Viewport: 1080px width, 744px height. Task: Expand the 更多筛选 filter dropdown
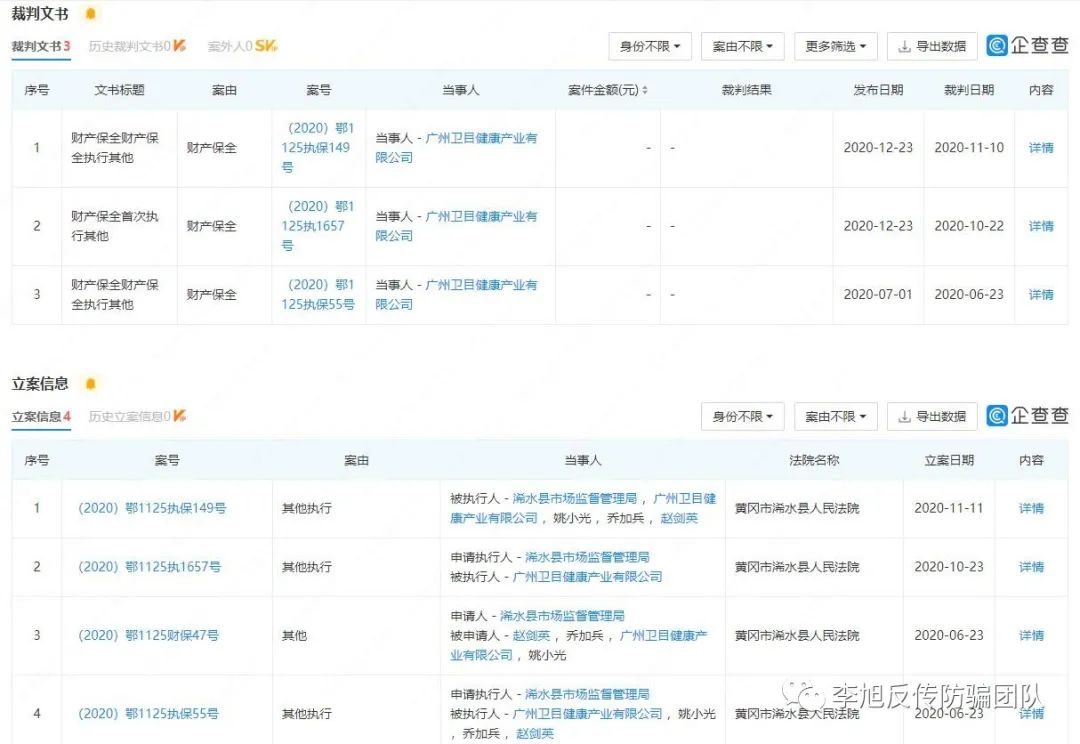[x=836, y=46]
